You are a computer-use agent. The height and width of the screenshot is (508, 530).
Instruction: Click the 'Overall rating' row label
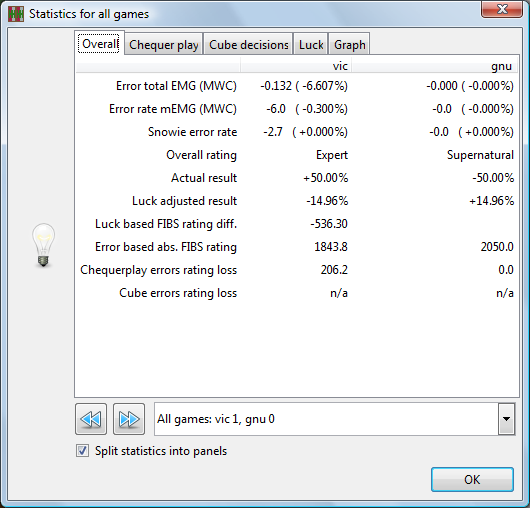[201, 155]
